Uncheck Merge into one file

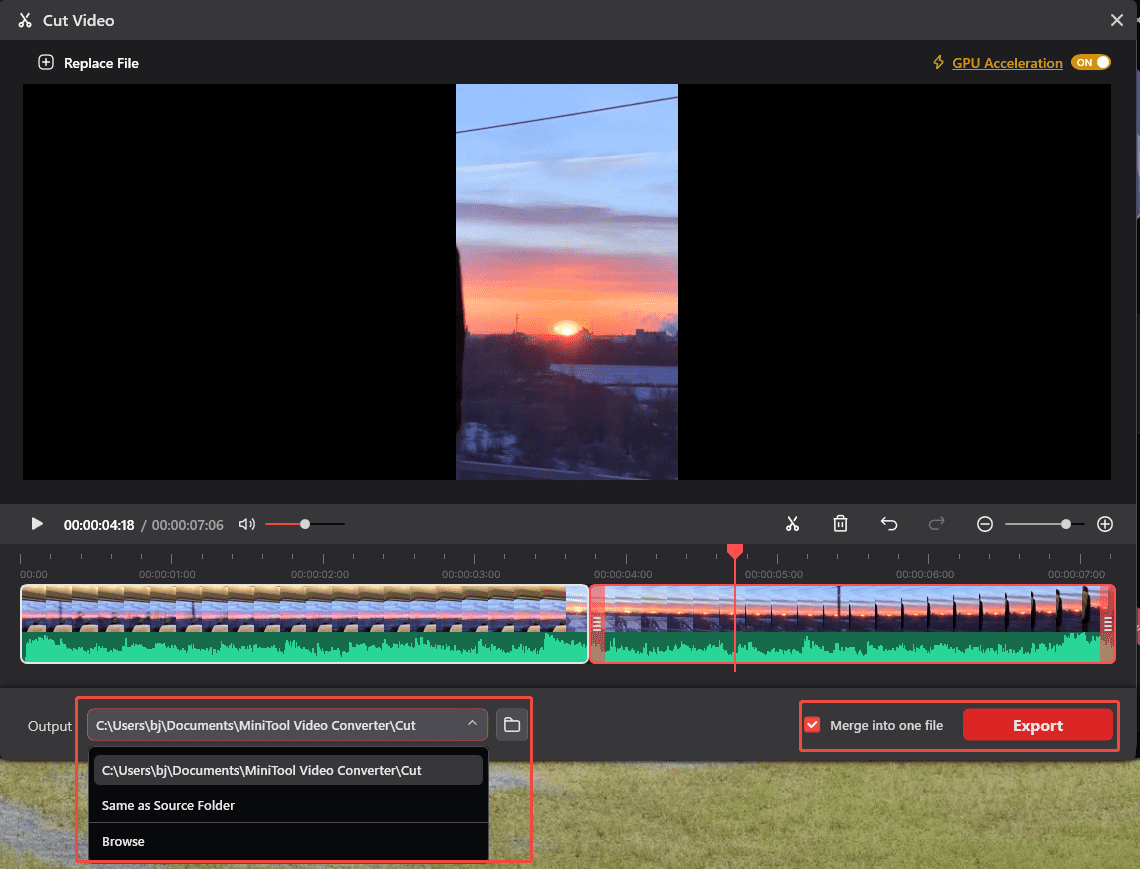tap(812, 725)
